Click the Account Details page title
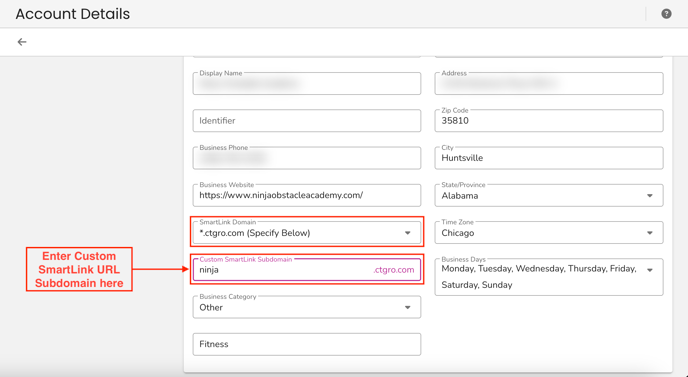Screen dimensions: 688x377 [x=73, y=14]
